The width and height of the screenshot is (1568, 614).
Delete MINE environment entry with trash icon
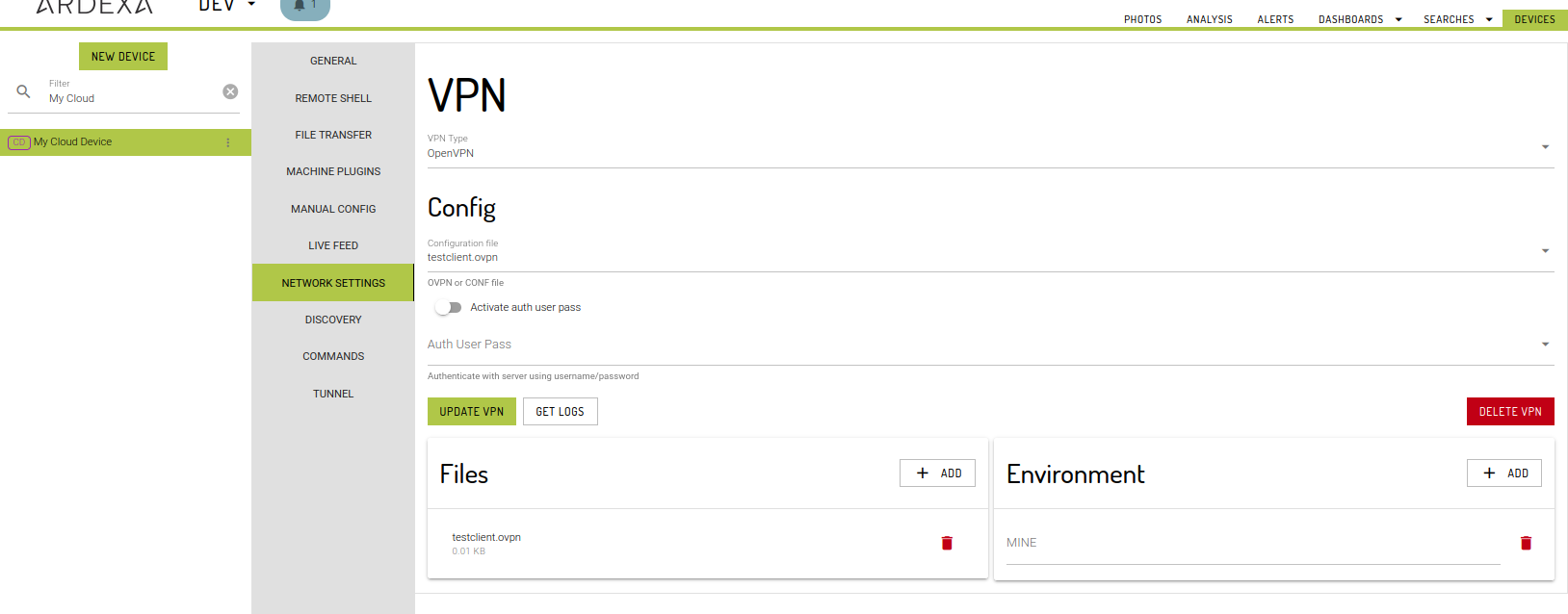click(1526, 543)
